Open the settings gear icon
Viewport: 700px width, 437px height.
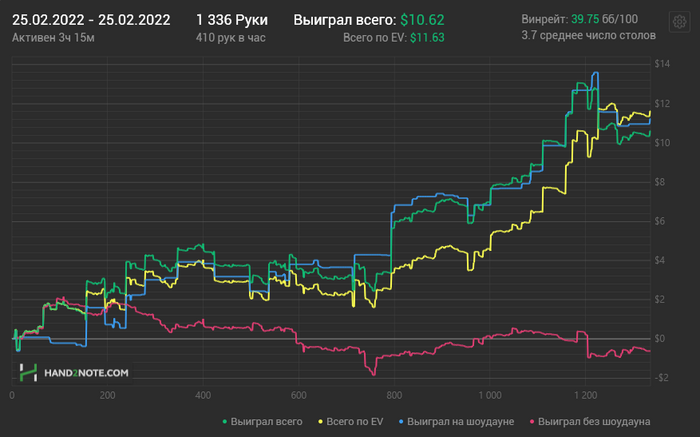coord(679,21)
